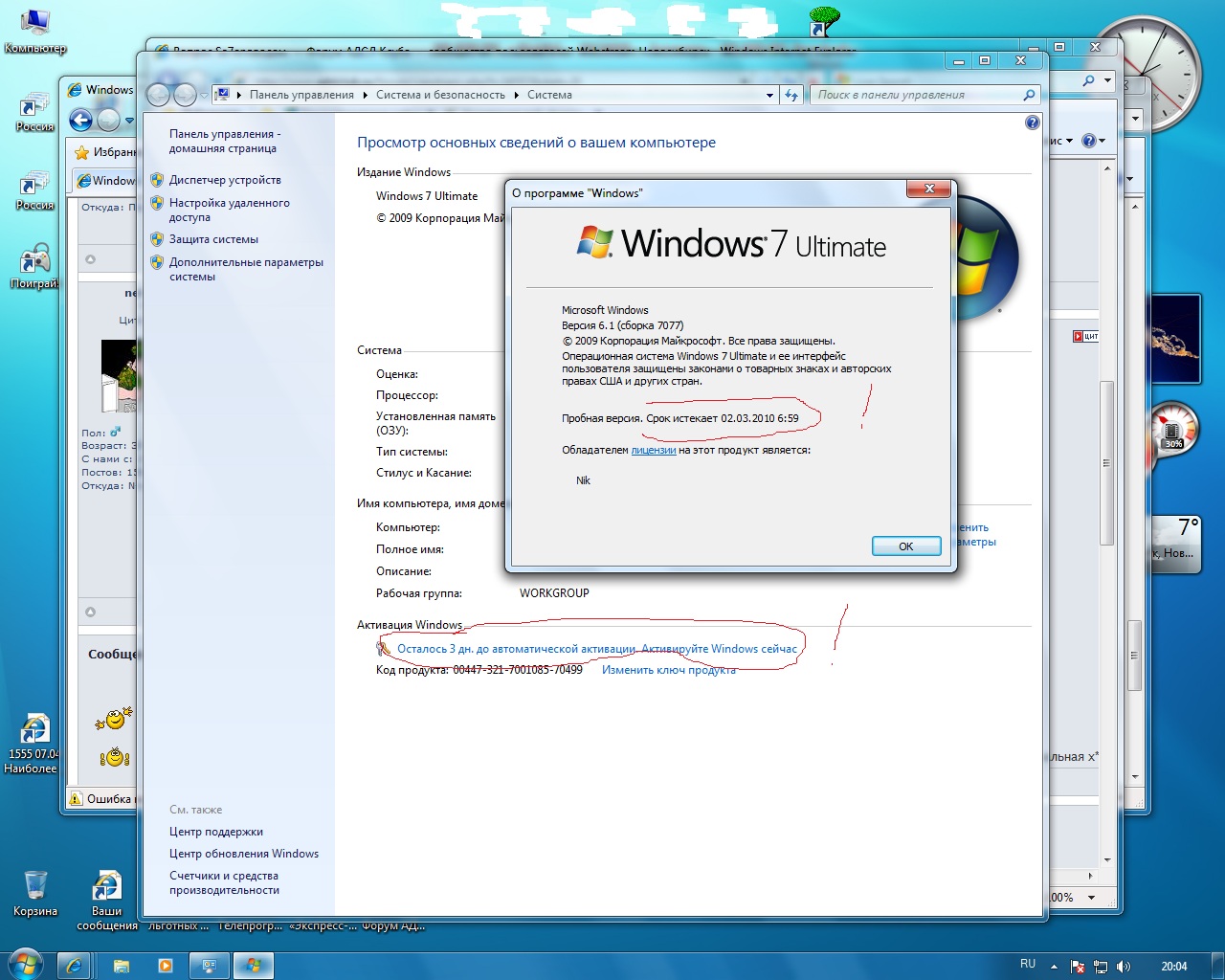Click Изменить ключ продукта link
The height and width of the screenshot is (980, 1225).
click(x=669, y=670)
